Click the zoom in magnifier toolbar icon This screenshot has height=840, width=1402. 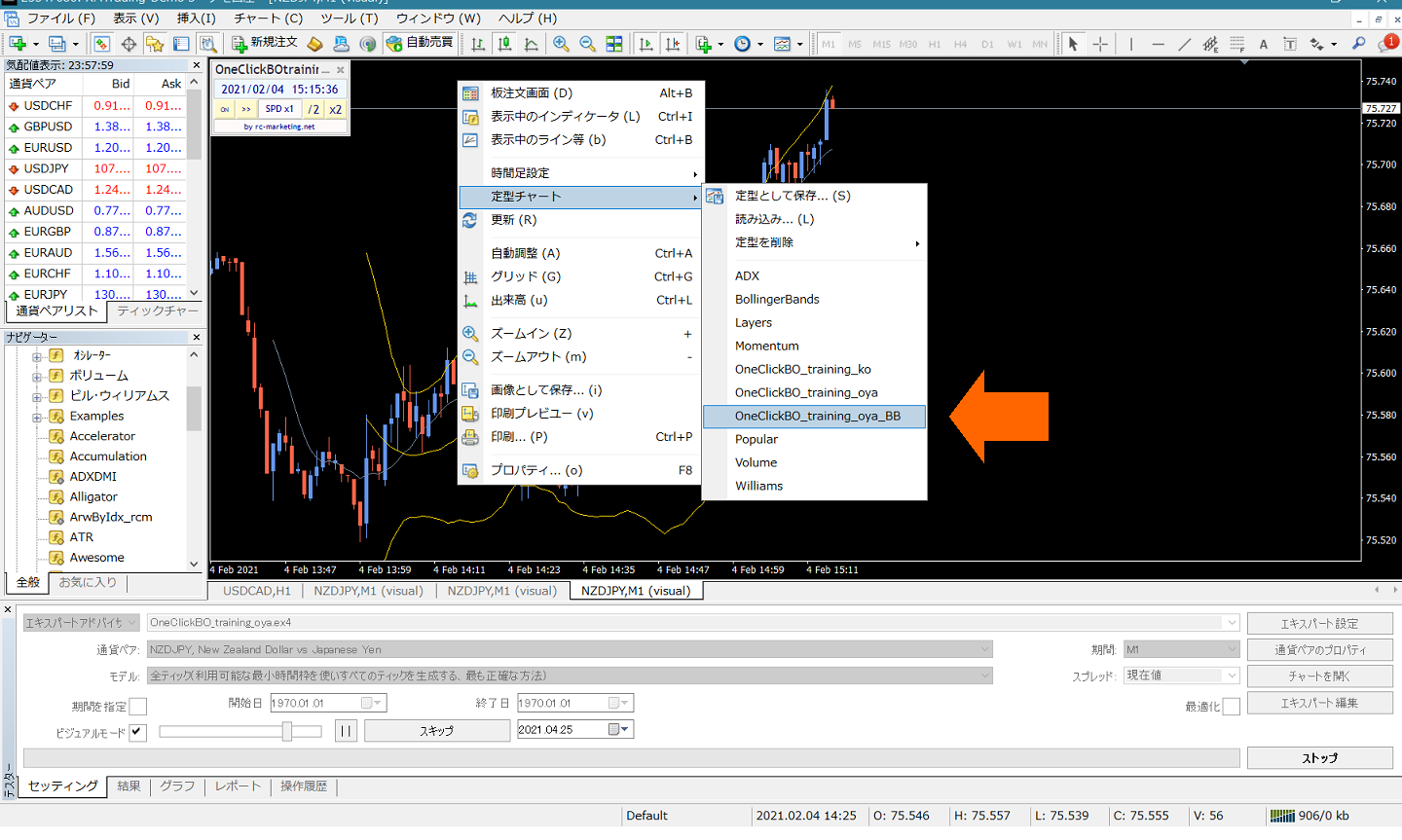[x=561, y=44]
